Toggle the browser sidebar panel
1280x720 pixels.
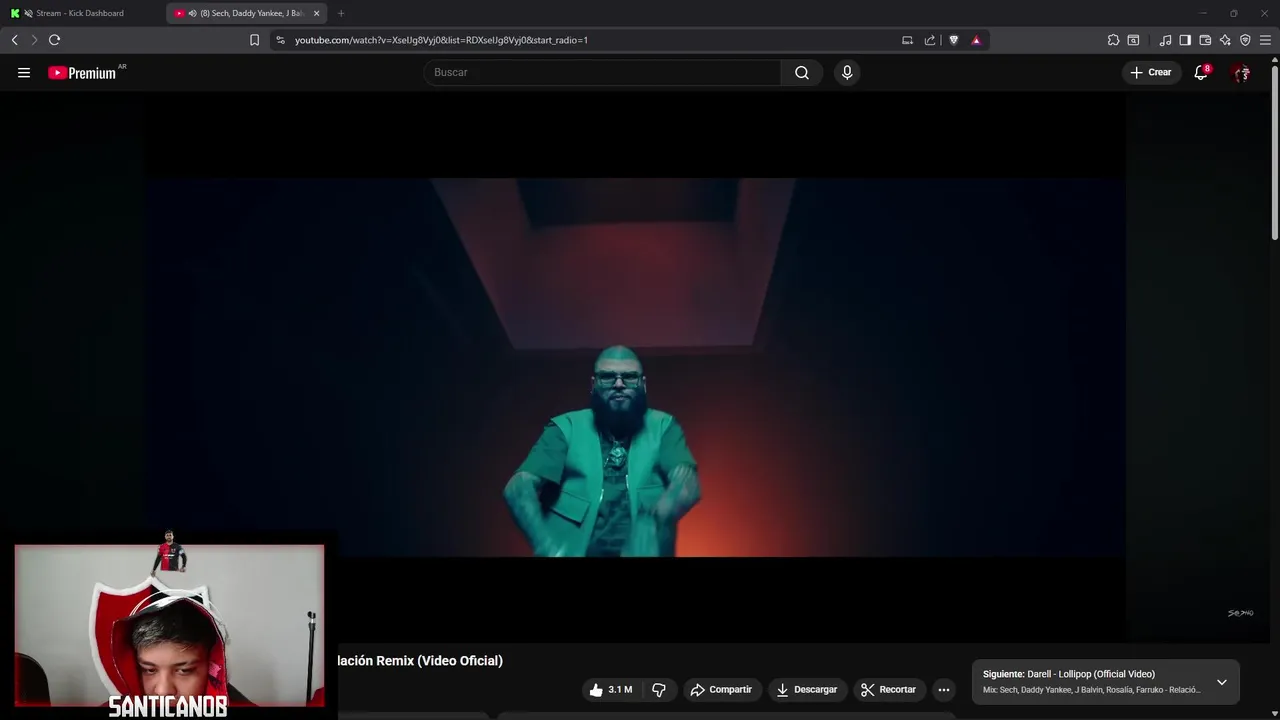pos(1185,40)
